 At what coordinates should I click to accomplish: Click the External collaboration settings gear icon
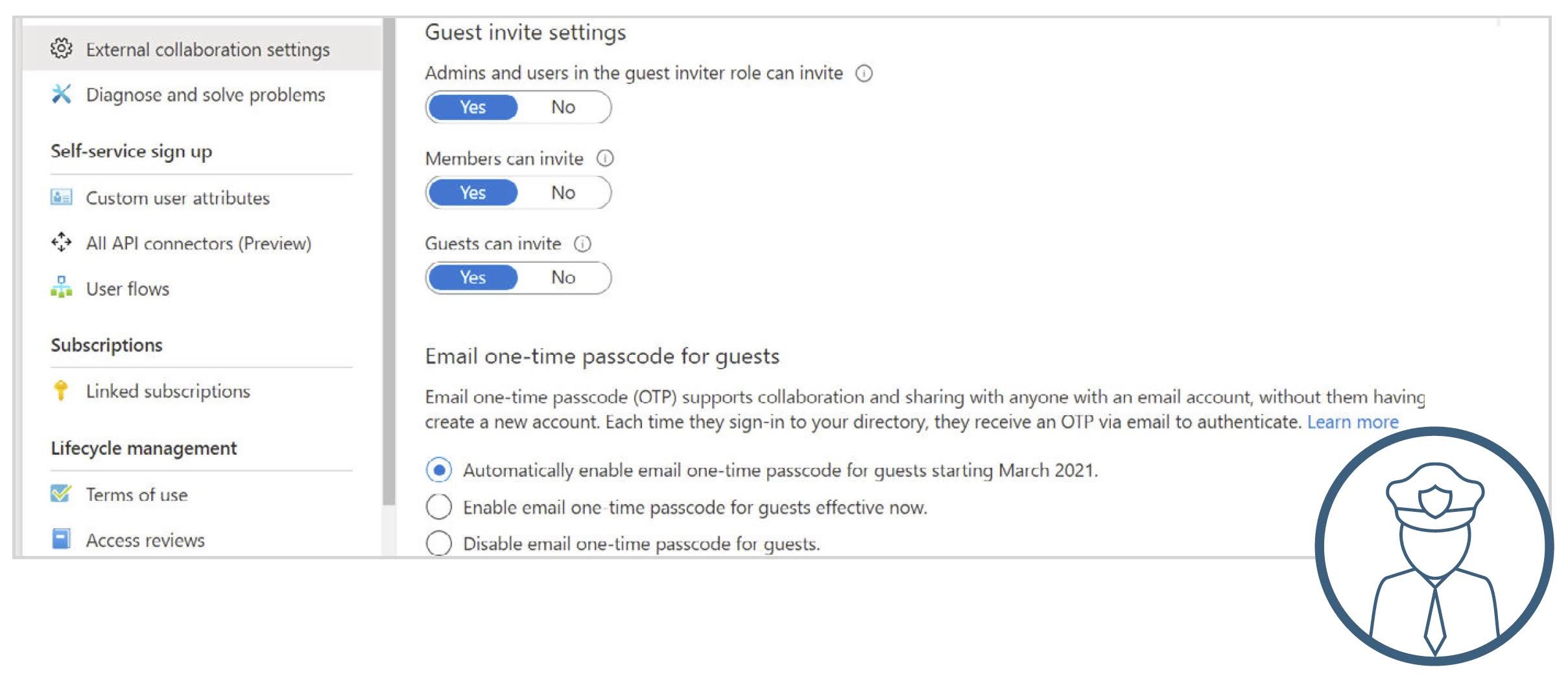pos(61,49)
